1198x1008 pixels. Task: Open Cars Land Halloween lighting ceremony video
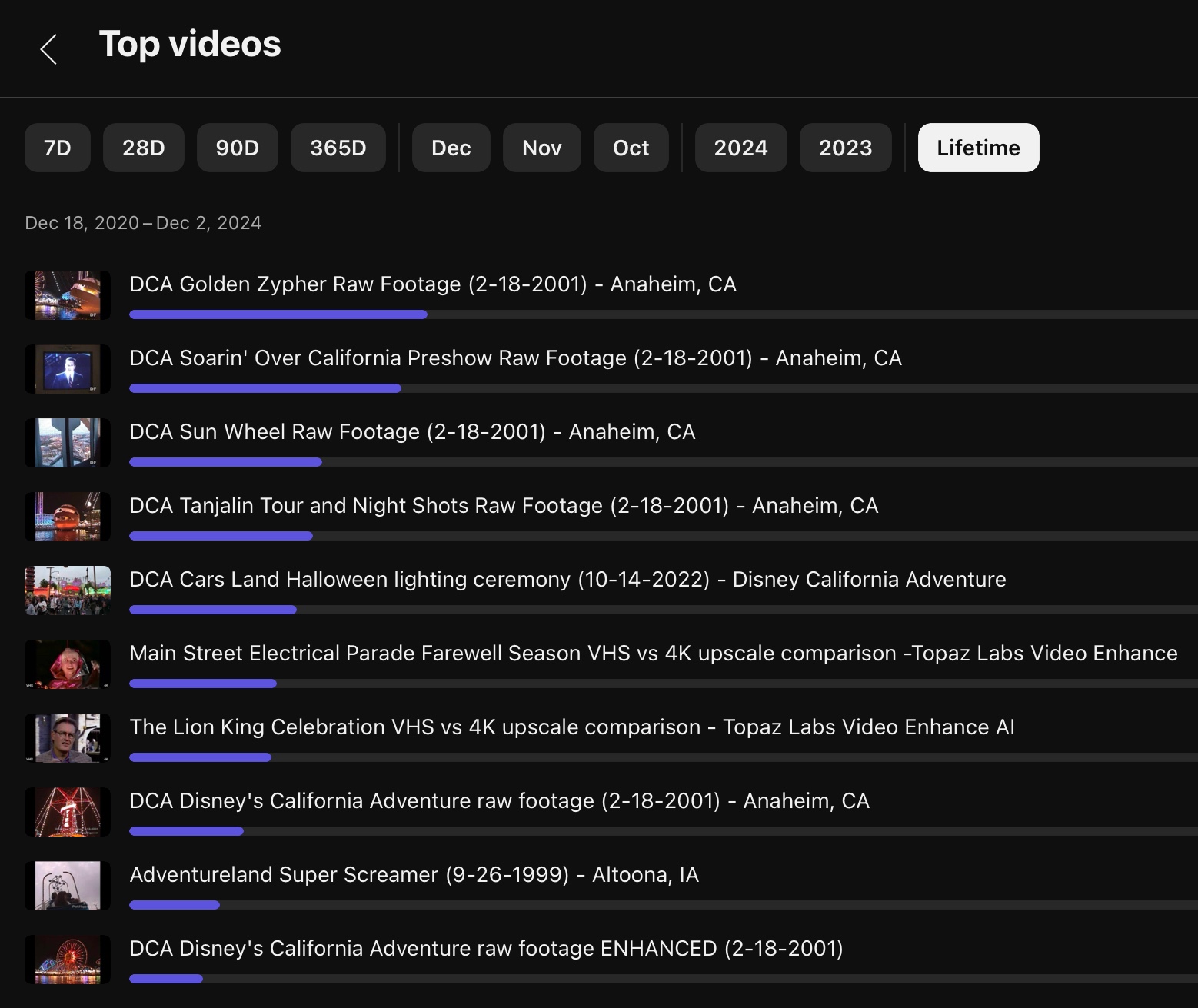[567, 580]
